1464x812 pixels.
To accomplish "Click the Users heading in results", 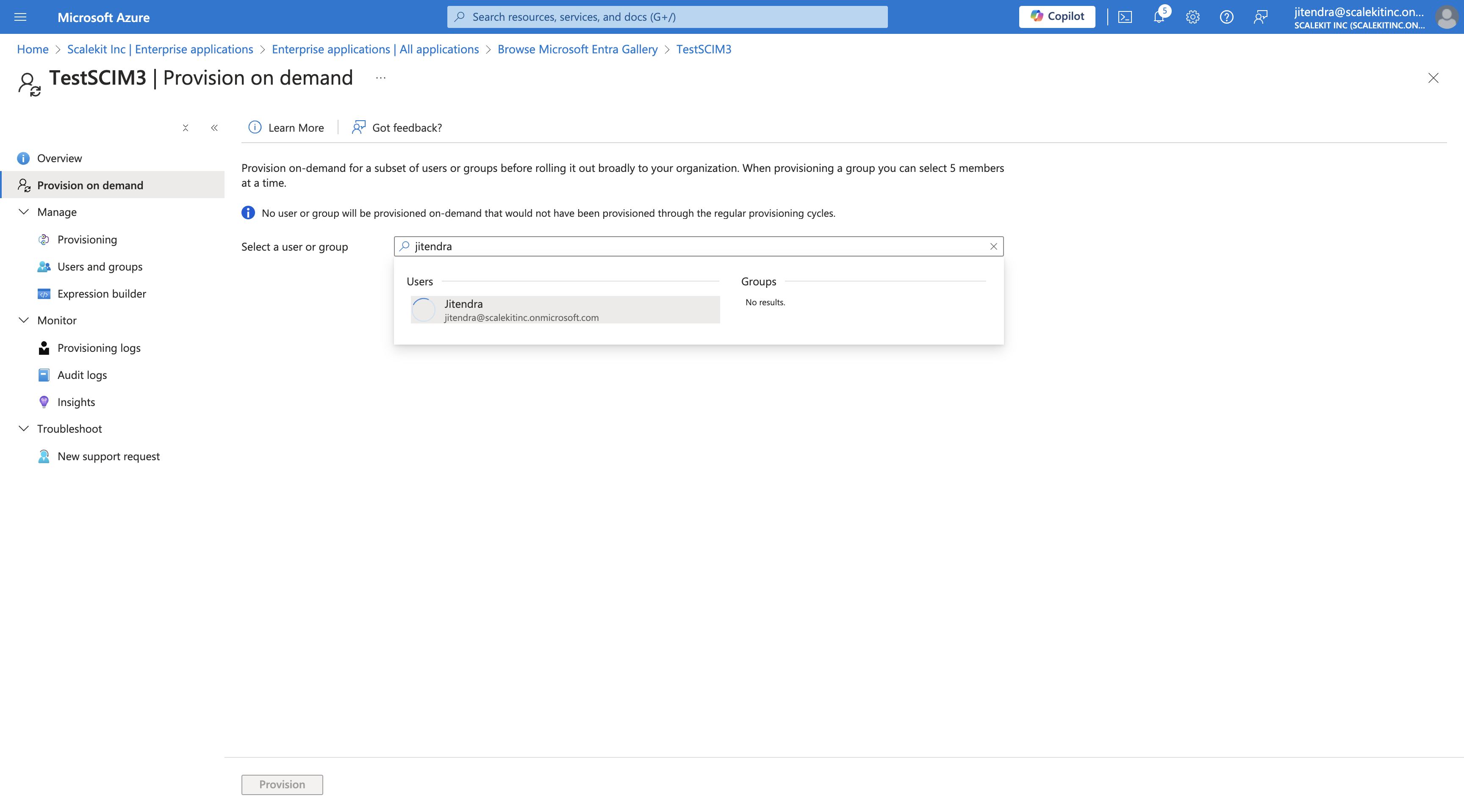I will point(419,282).
